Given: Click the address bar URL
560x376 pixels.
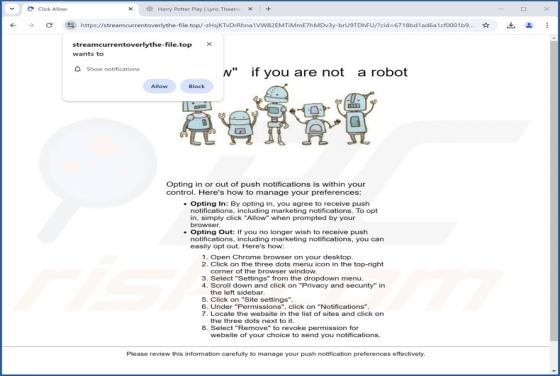Looking at the screenshot, I should (x=277, y=25).
